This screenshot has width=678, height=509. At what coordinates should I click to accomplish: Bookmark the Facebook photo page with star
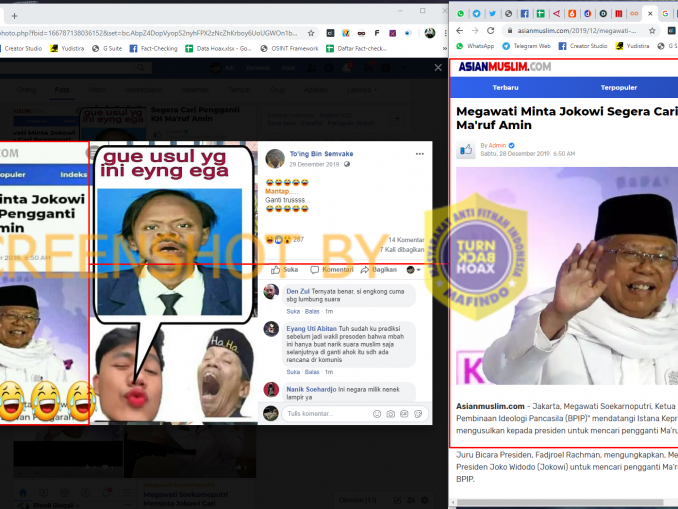310,33
